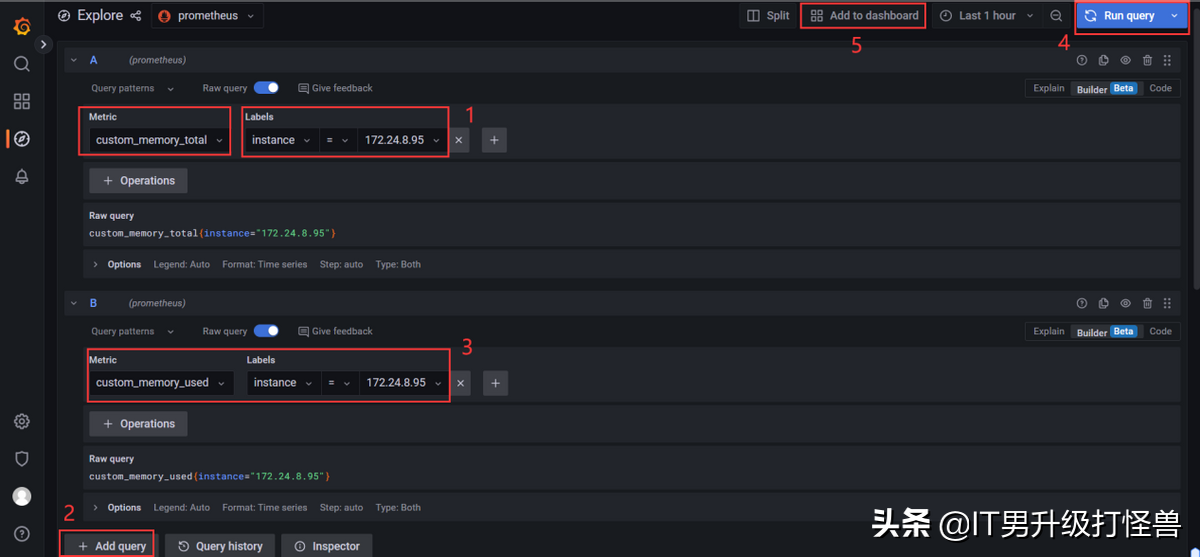Delete query B with trash icon
The height and width of the screenshot is (557, 1200).
pyautogui.click(x=1147, y=304)
